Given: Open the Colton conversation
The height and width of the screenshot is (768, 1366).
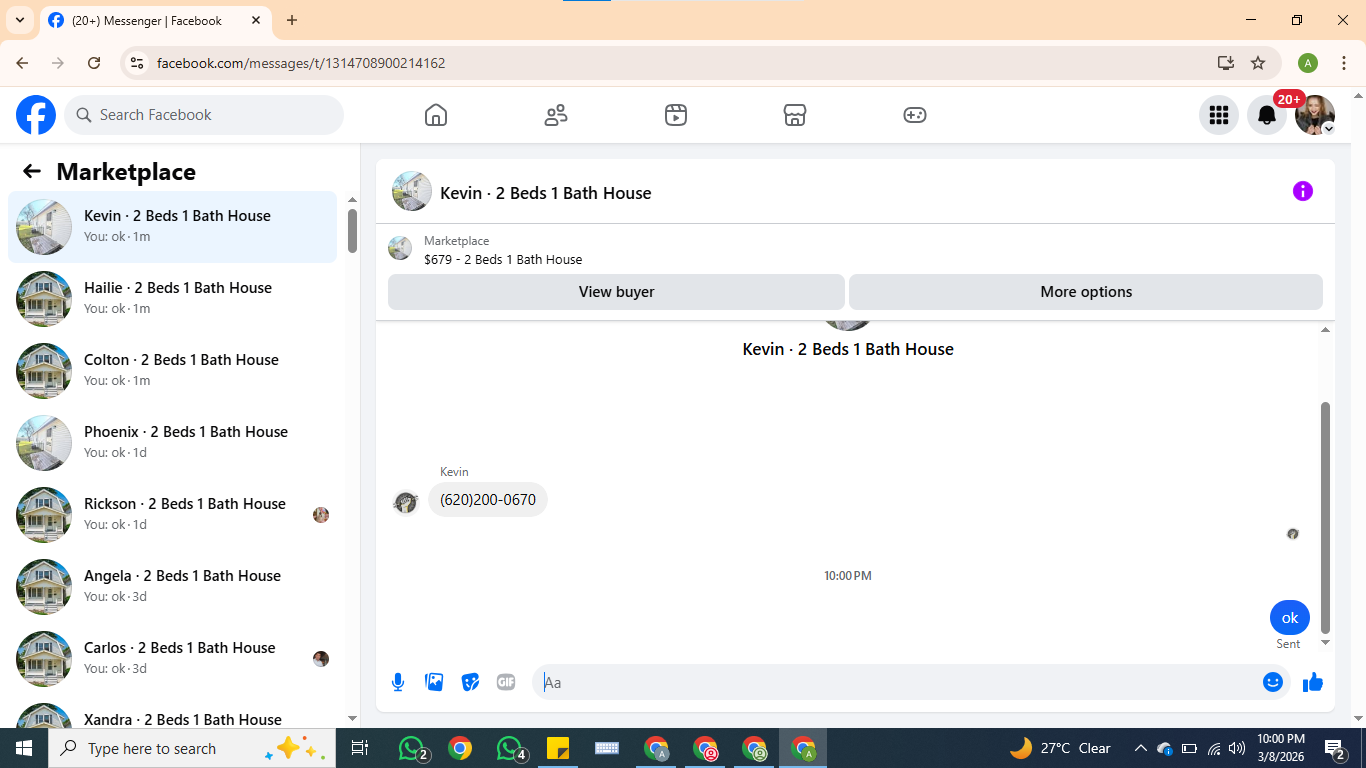Looking at the screenshot, I should click(173, 371).
